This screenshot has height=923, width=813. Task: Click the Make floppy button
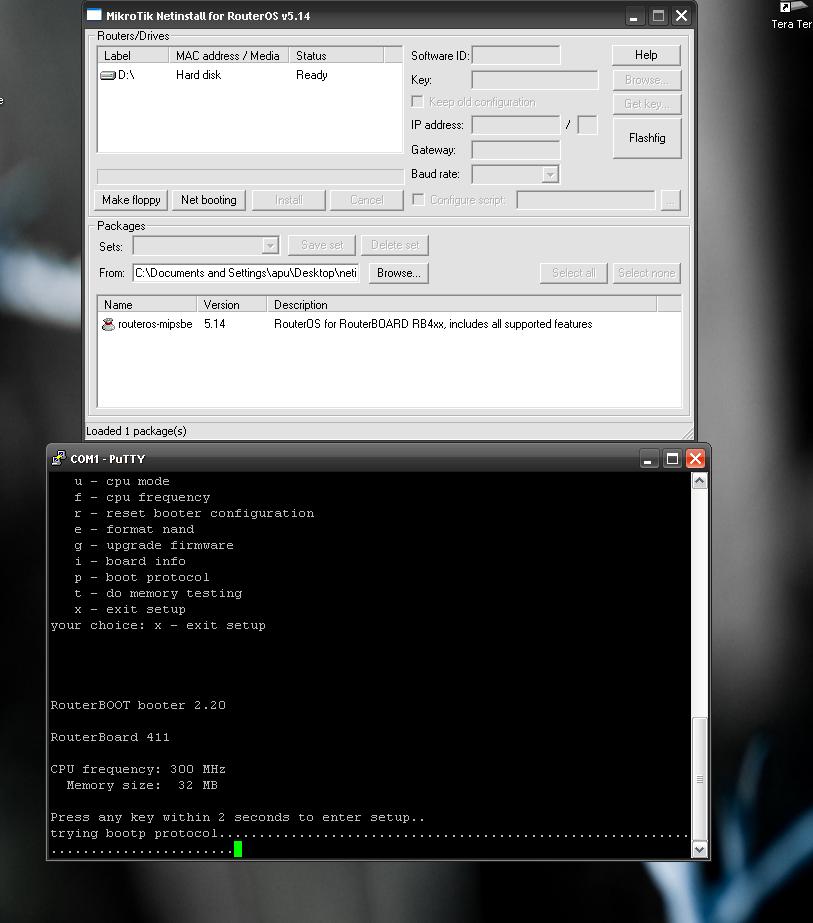130,199
